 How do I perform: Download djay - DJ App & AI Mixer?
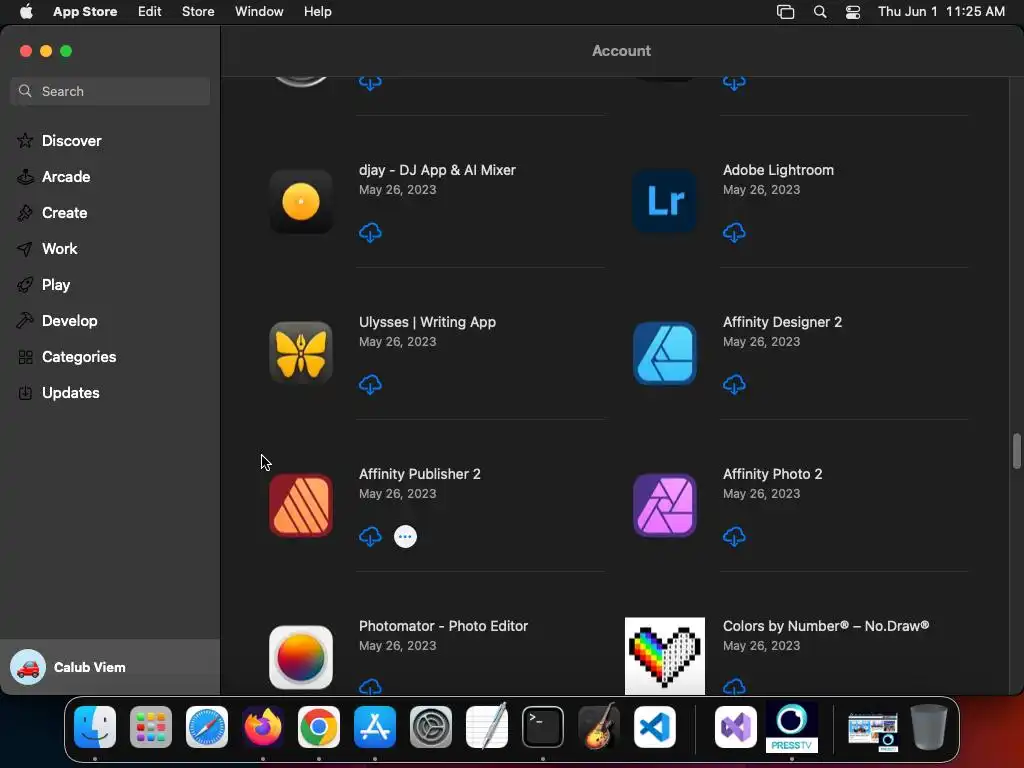click(x=370, y=232)
